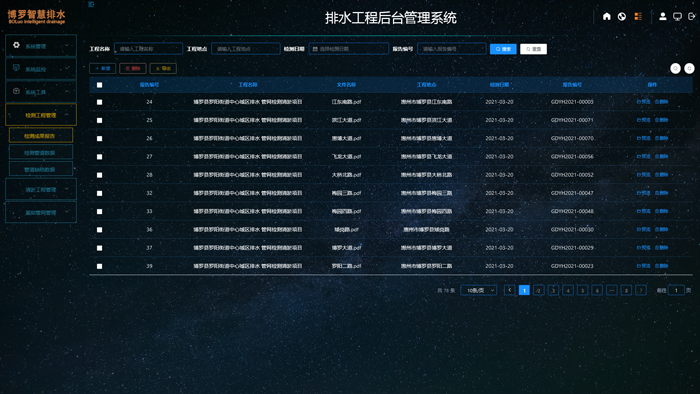Tick the select-all checkbox in table header
Viewport: 700px width, 394px height.
(x=100, y=85)
